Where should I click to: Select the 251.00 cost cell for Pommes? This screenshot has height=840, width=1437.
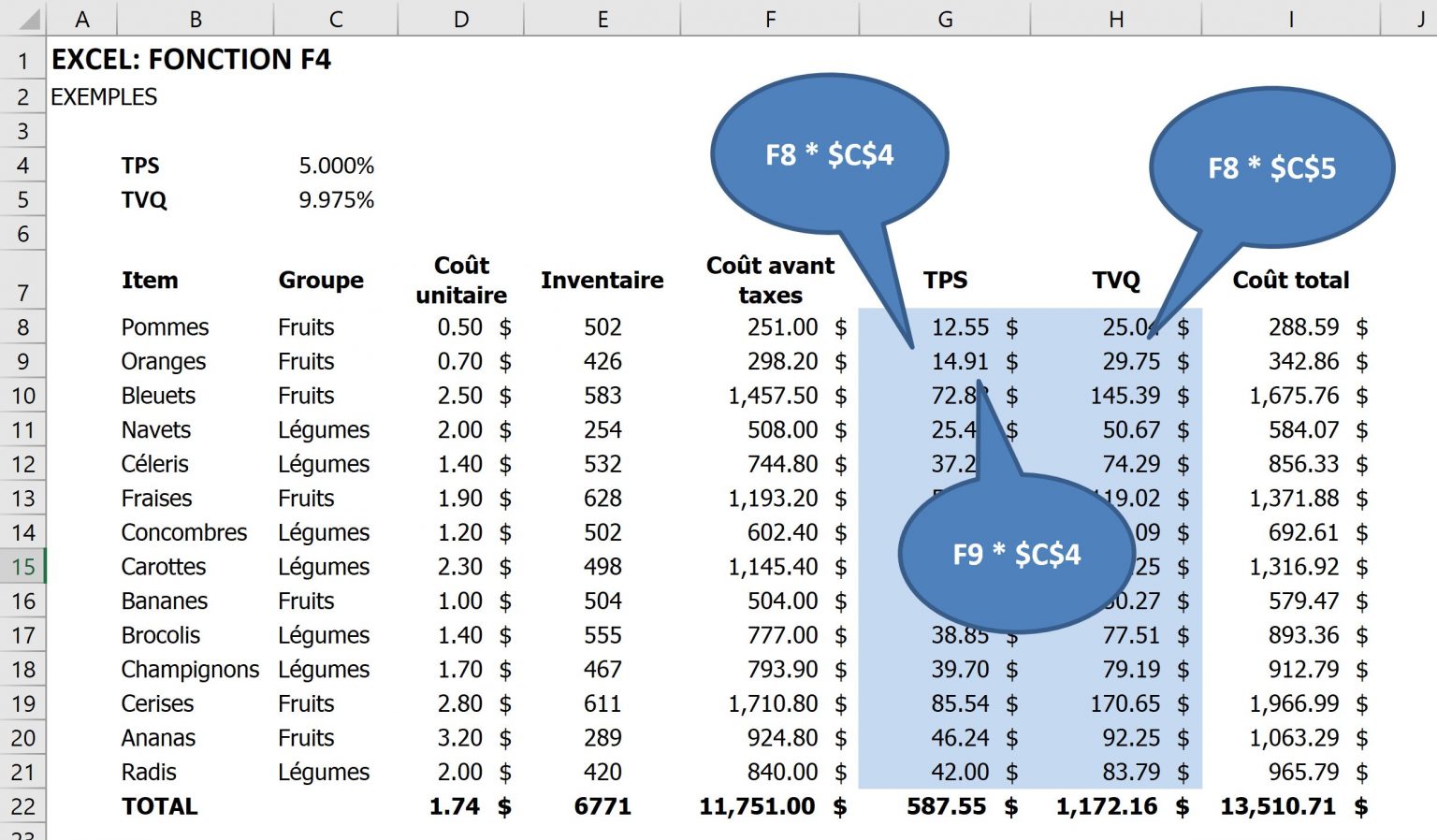[770, 327]
